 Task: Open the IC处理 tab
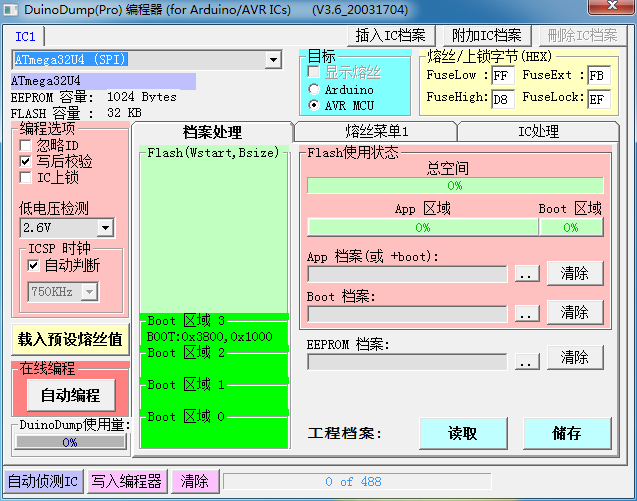tap(538, 131)
